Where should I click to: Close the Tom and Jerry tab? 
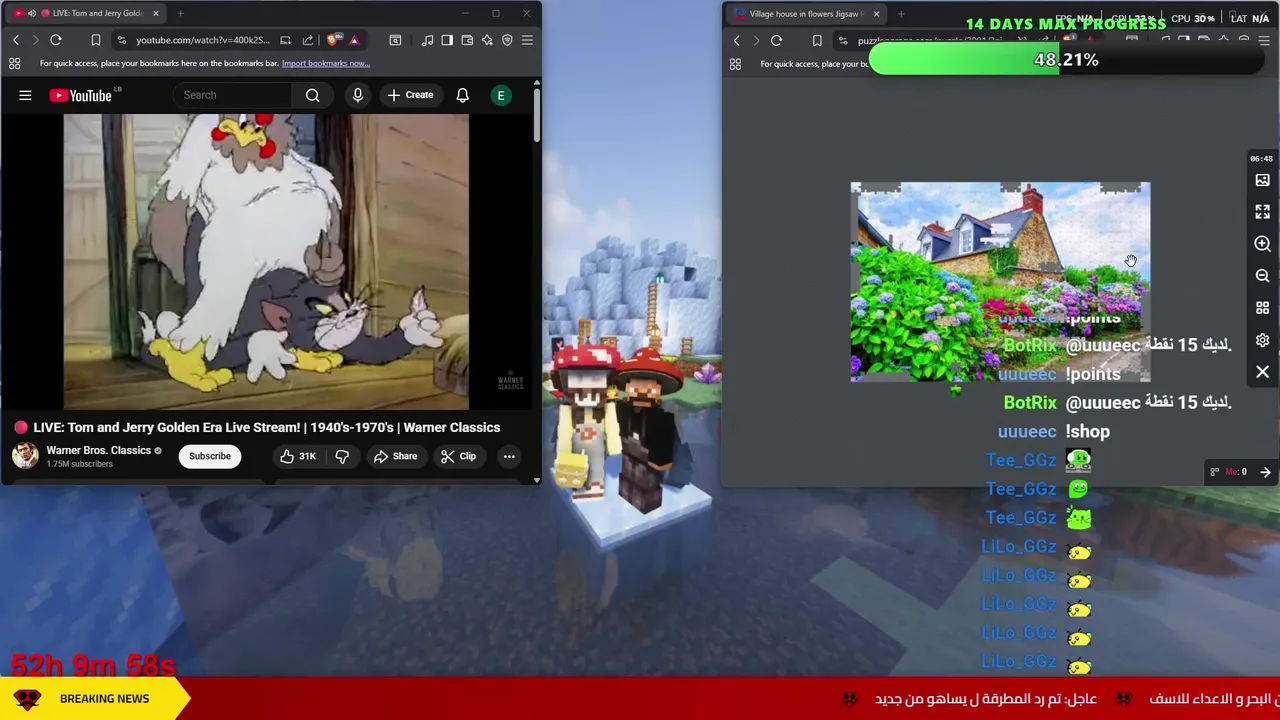tap(155, 13)
